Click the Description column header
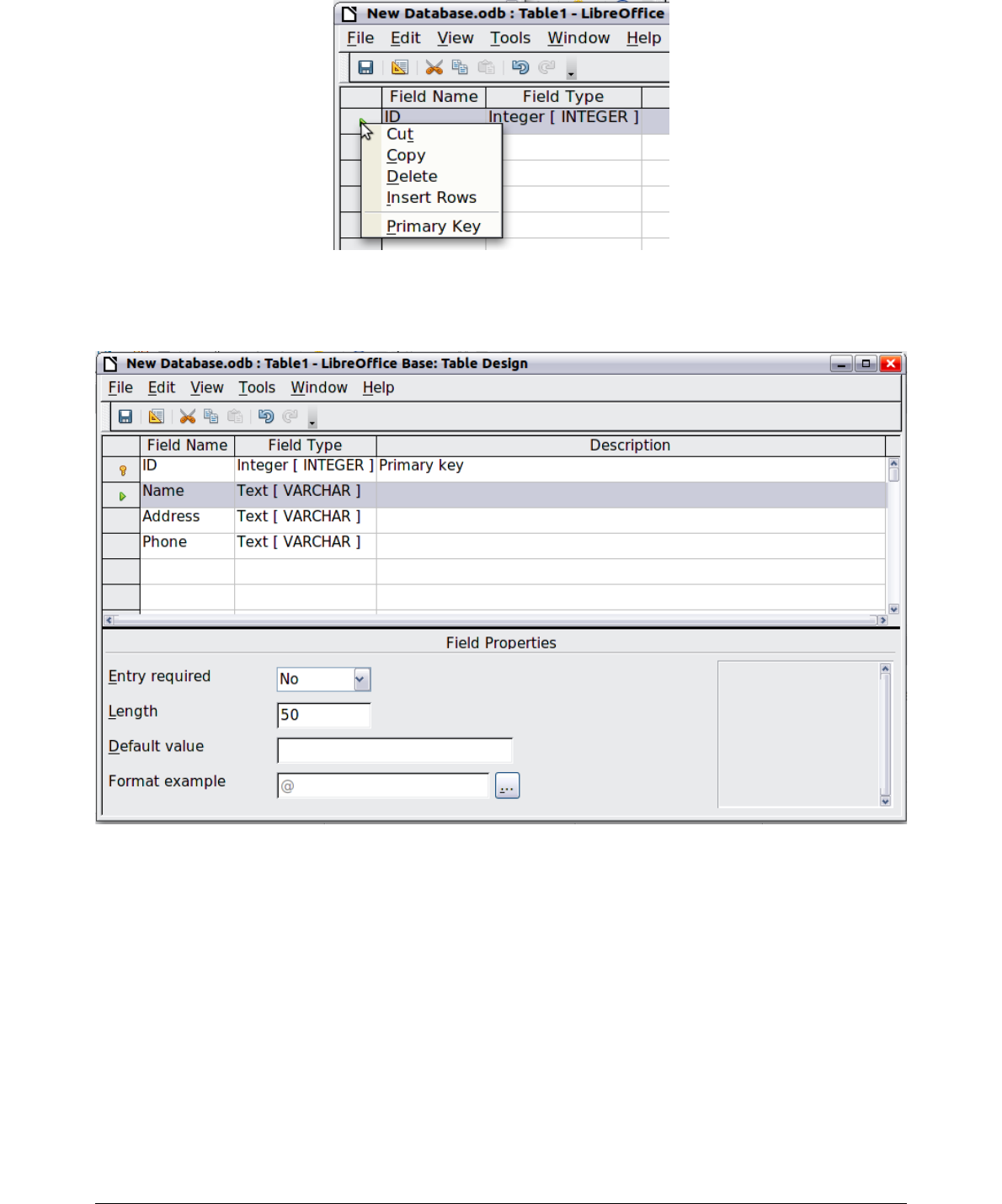Viewport: 1002px width, 1204px height. [x=631, y=445]
